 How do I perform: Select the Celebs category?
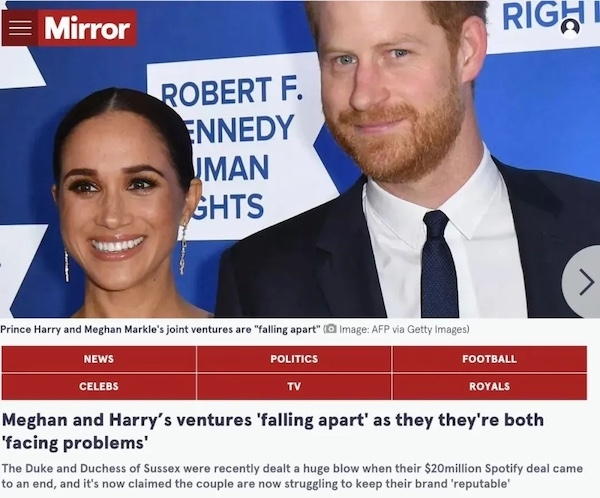(99, 386)
